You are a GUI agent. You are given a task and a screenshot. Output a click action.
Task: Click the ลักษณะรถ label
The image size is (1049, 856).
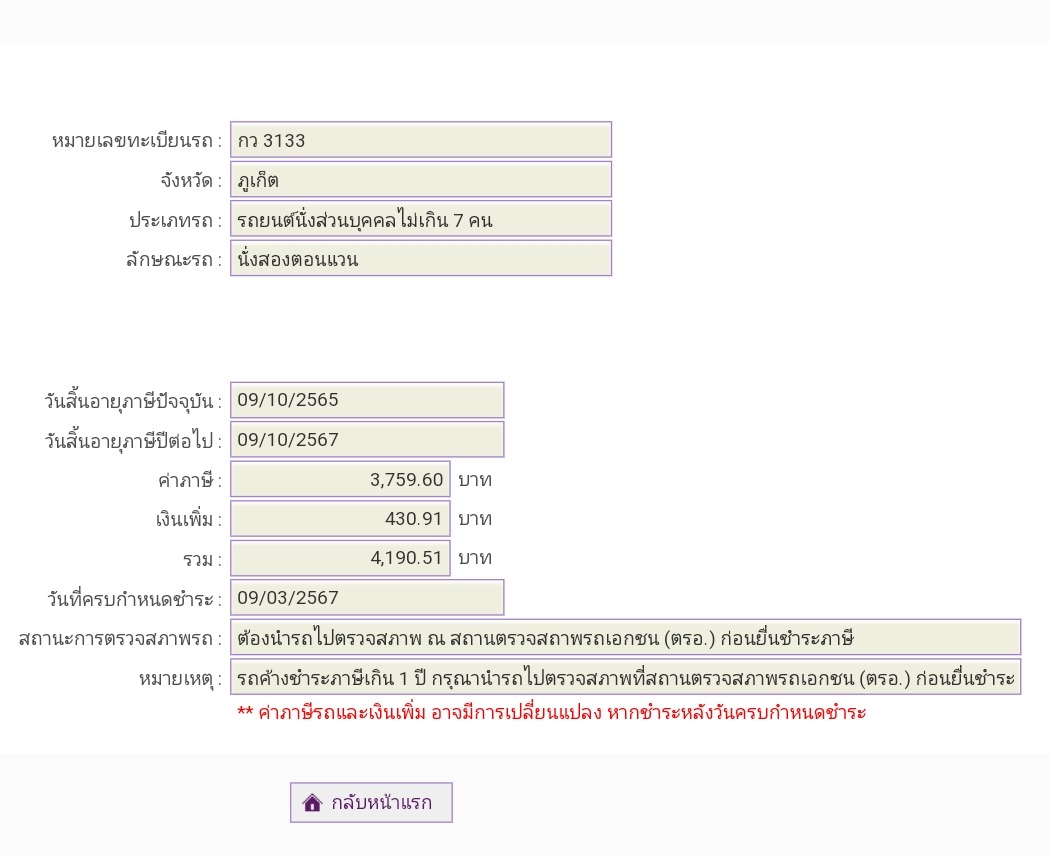point(173,259)
